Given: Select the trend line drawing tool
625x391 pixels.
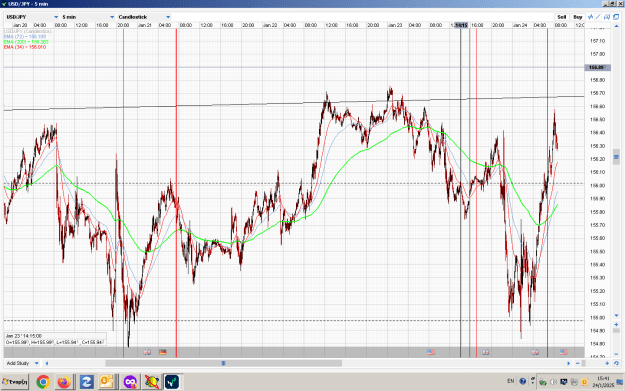Looking at the screenshot, I should 598,17.
